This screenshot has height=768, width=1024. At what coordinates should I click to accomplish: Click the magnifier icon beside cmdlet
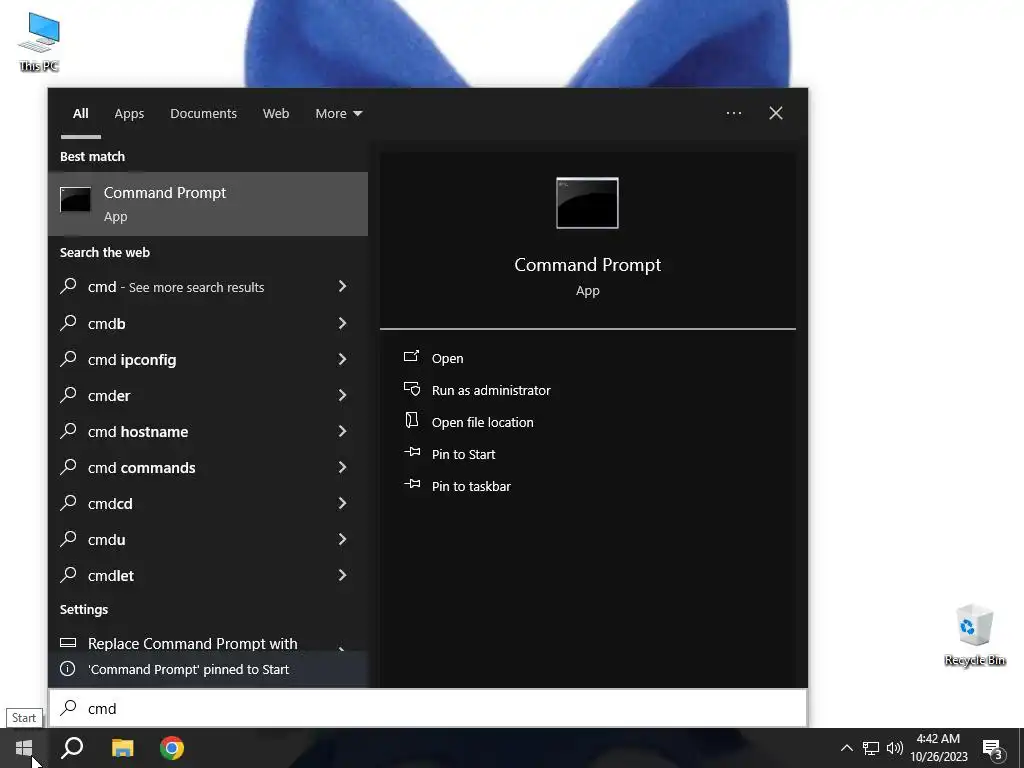point(69,573)
